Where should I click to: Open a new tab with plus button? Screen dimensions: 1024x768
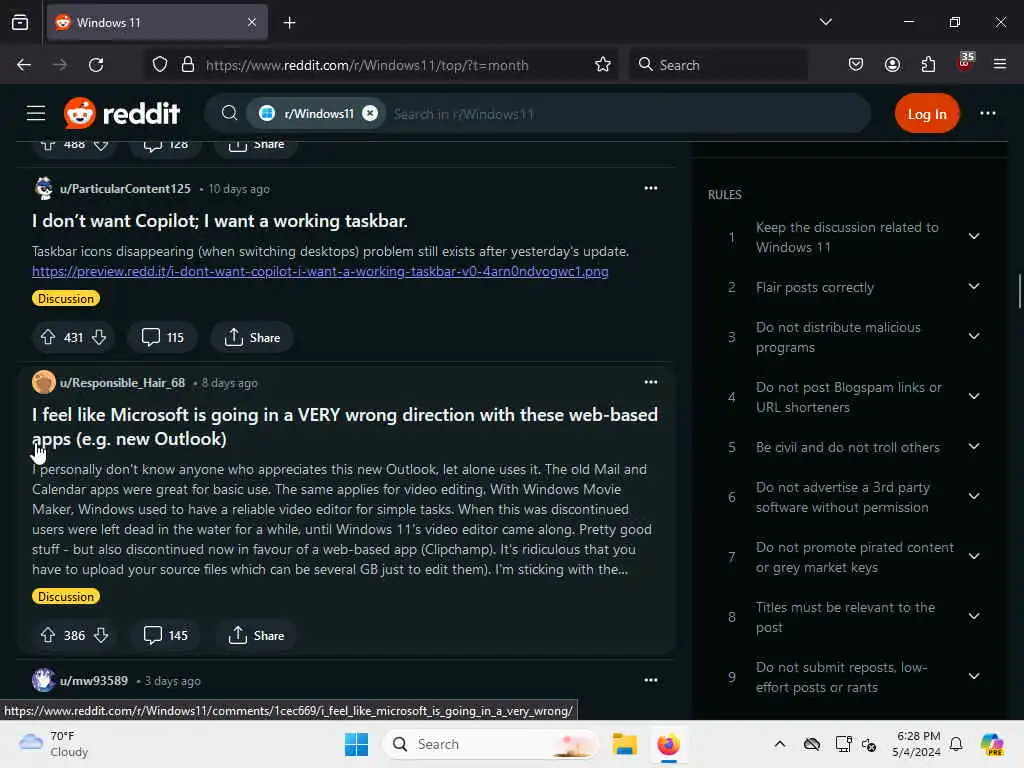[289, 23]
